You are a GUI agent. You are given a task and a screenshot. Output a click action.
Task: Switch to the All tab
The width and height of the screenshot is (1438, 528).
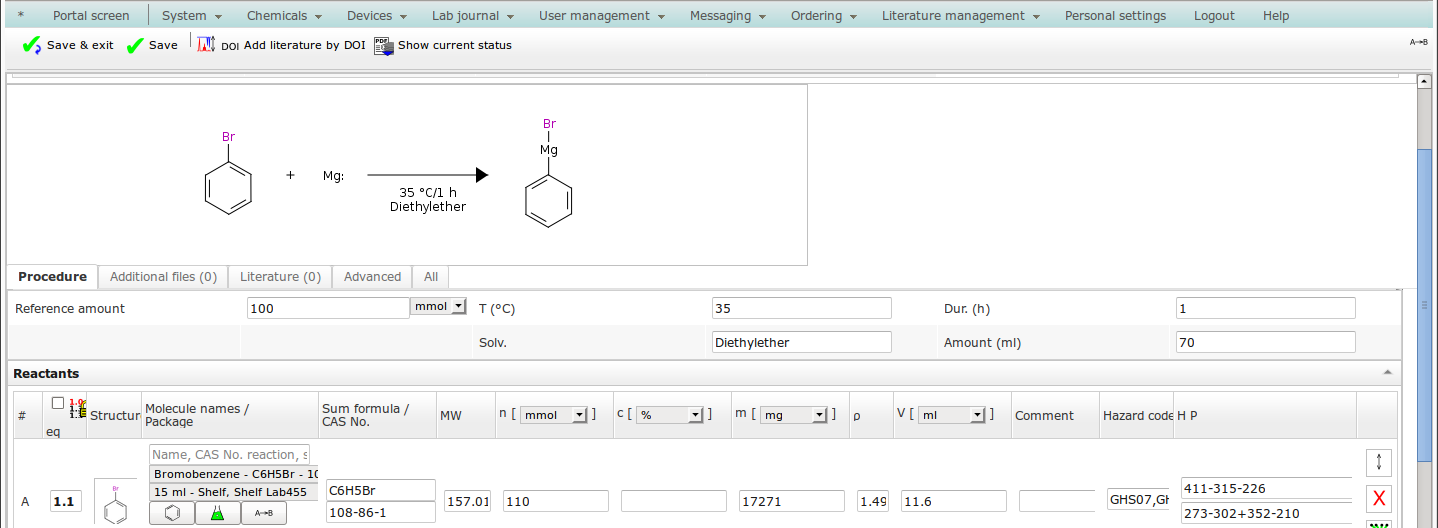pyautogui.click(x=431, y=277)
